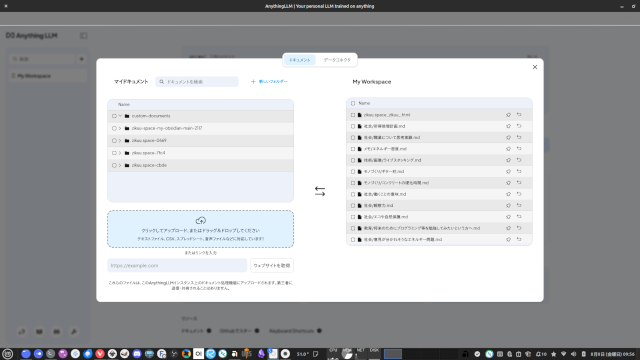Pin the ライブスタッキング.md document

click(508, 160)
